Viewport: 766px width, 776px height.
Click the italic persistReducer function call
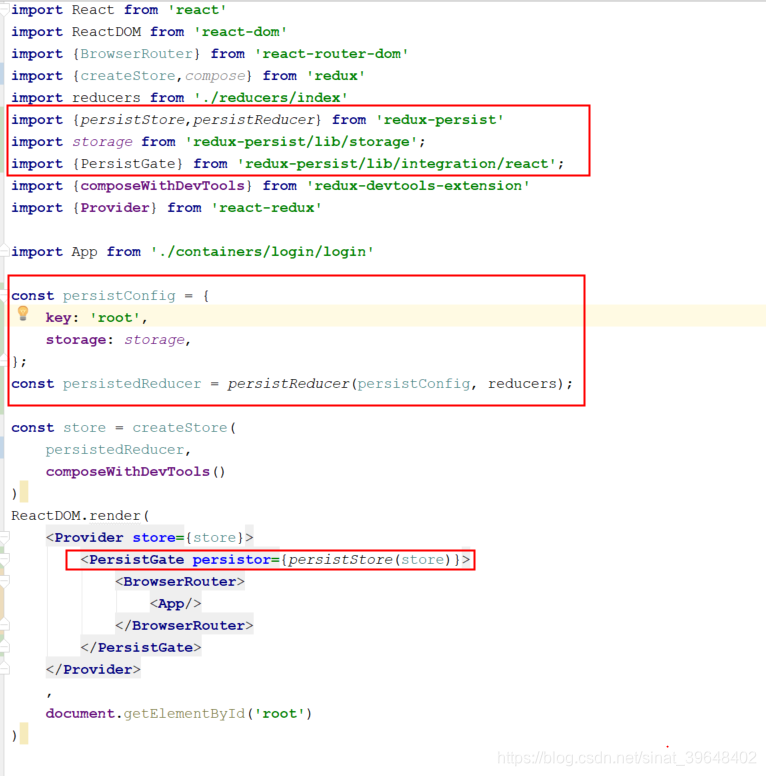coord(288,384)
